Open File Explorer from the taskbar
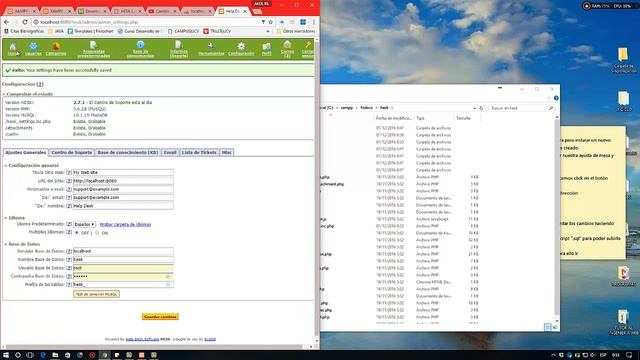Screen dimensions: 640x360 coord(55,355)
